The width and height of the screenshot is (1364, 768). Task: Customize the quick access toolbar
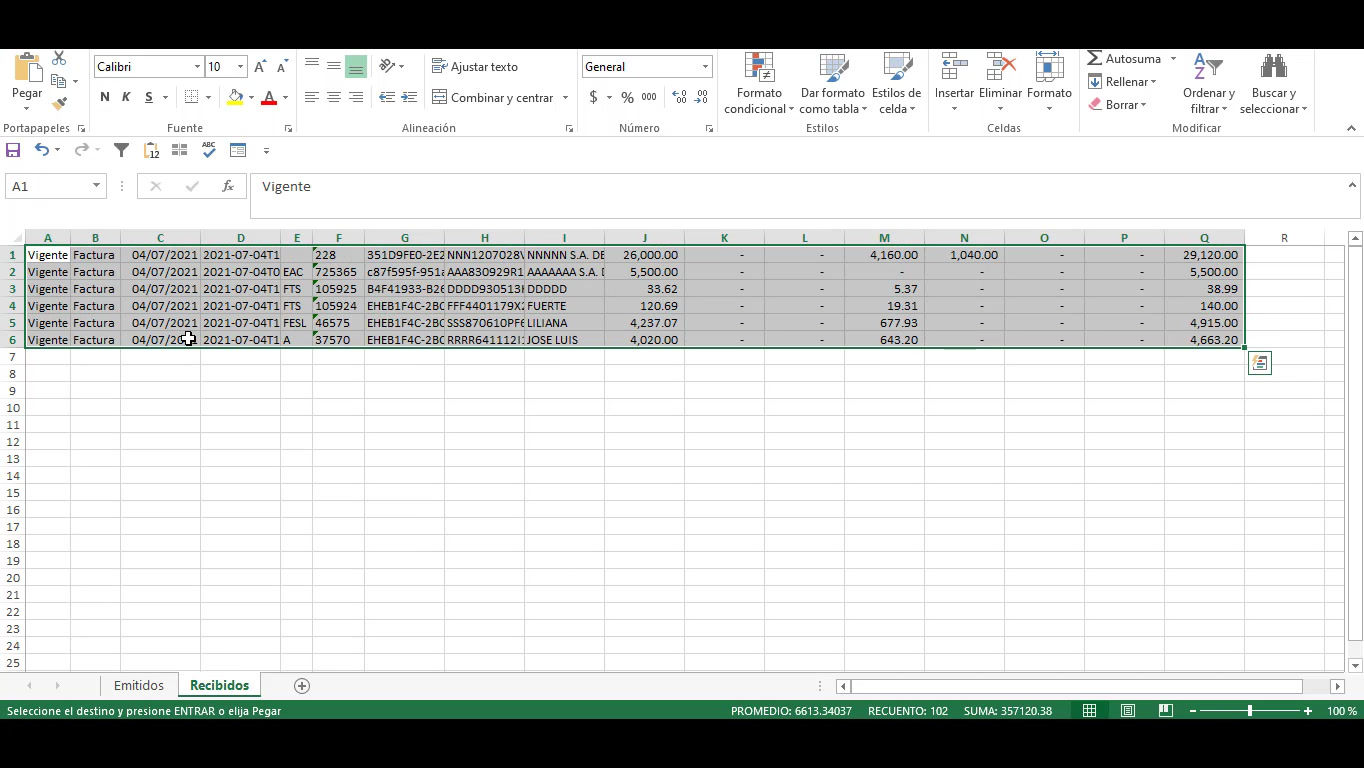[266, 151]
